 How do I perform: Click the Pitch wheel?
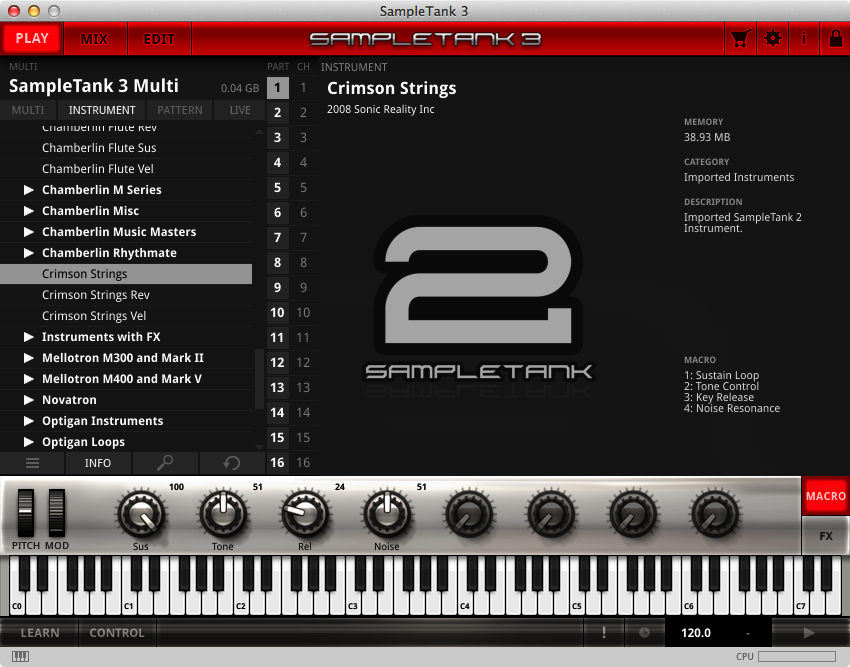25,513
